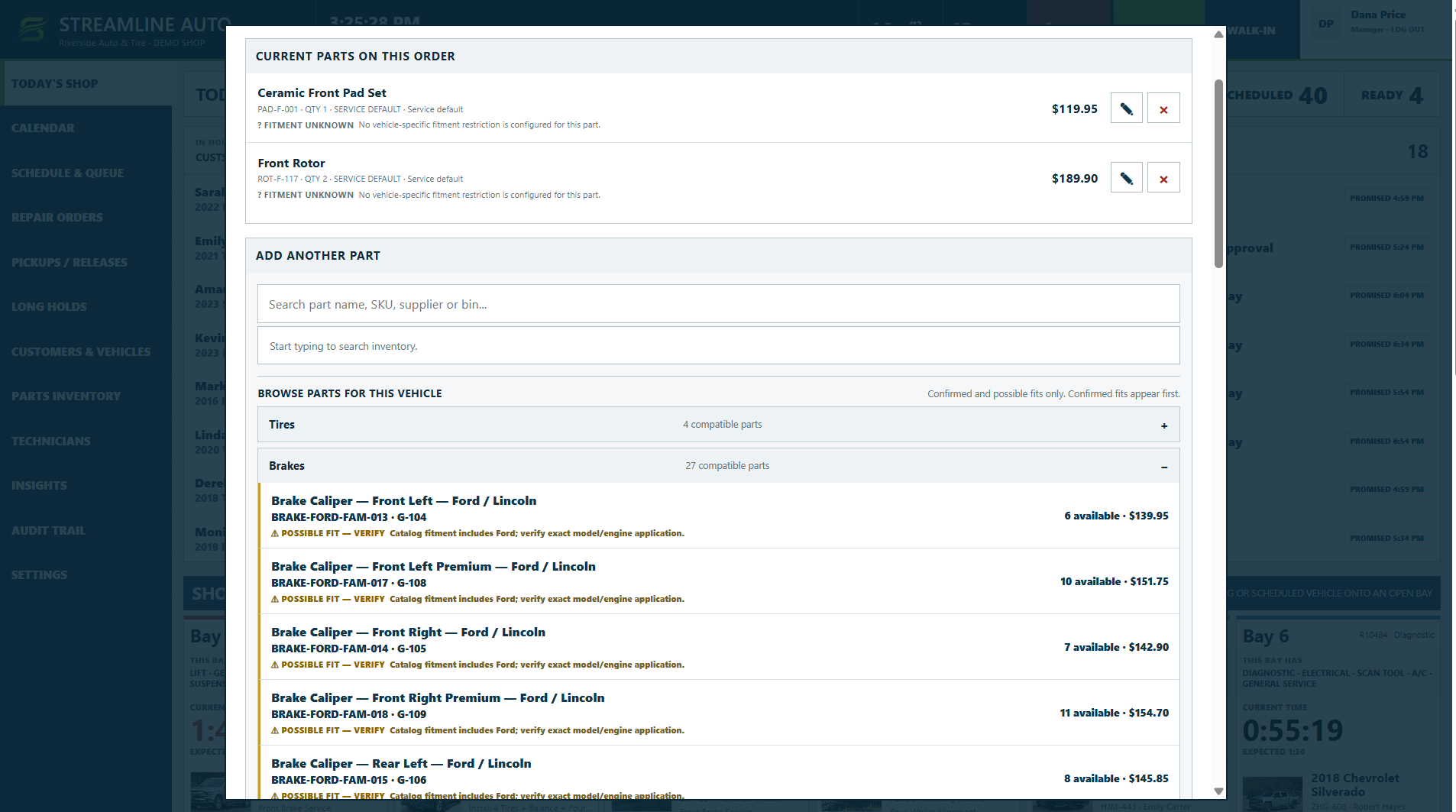
Task: Open Calendar in sidebar
Action: (86, 128)
